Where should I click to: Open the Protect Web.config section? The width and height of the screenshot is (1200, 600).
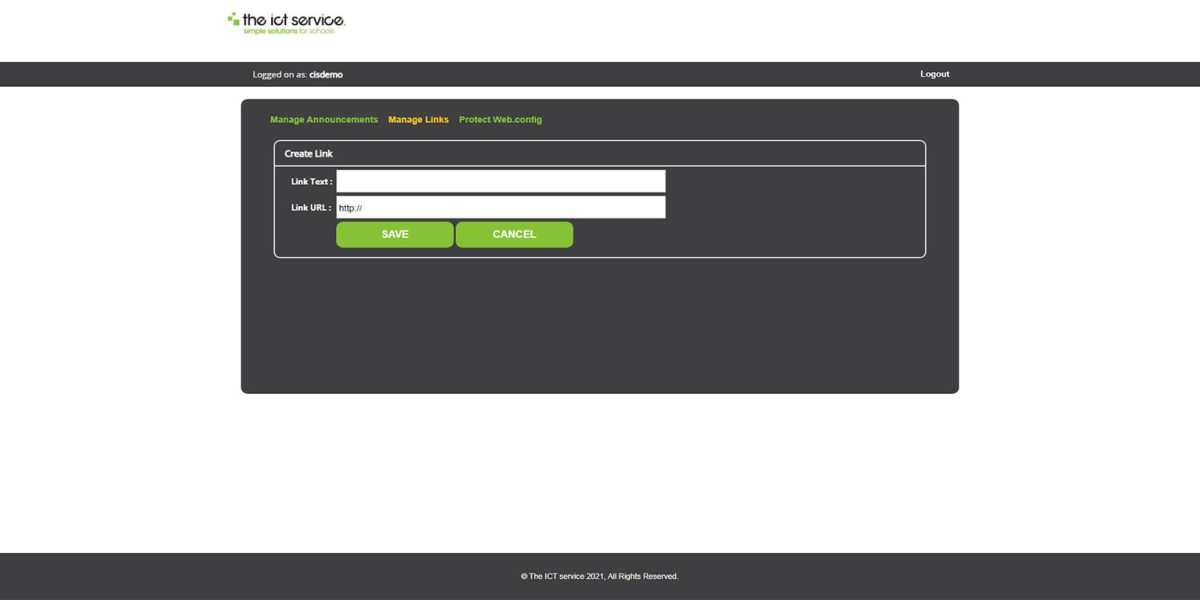[x=500, y=119]
